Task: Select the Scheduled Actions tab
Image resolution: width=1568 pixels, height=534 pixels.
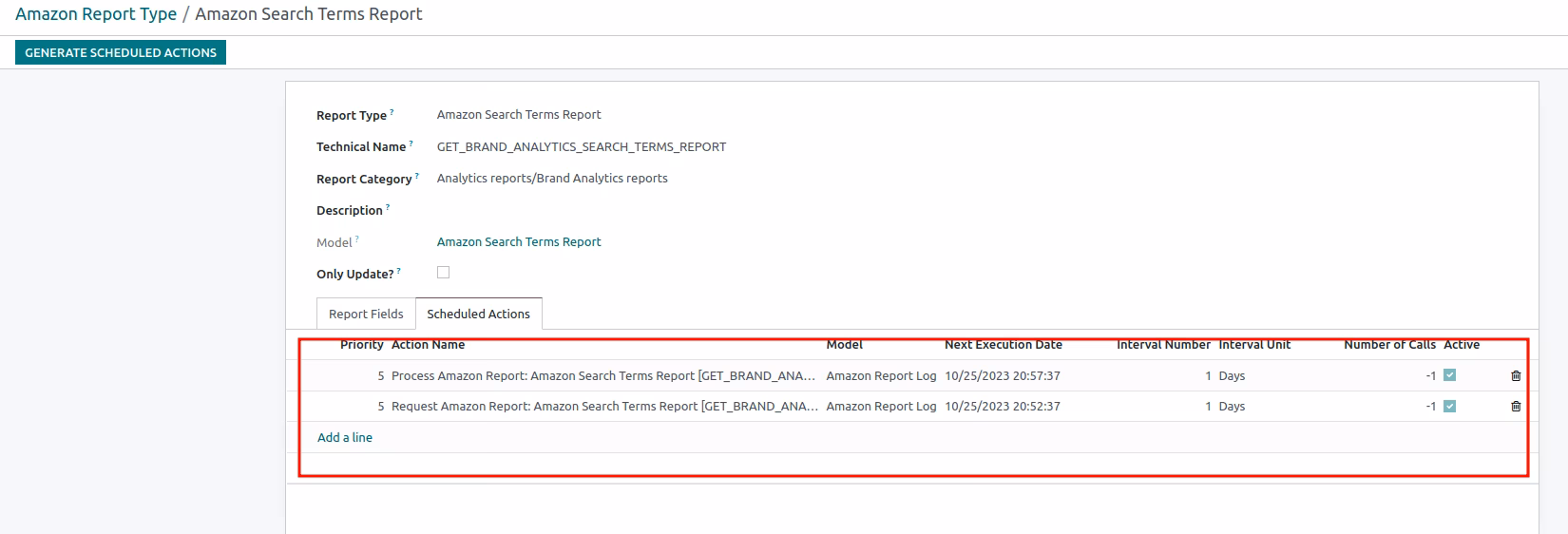Action: tap(479, 314)
